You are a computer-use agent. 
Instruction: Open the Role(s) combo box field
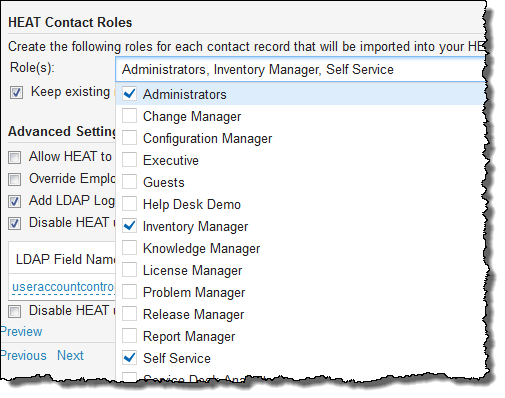(x=300, y=69)
